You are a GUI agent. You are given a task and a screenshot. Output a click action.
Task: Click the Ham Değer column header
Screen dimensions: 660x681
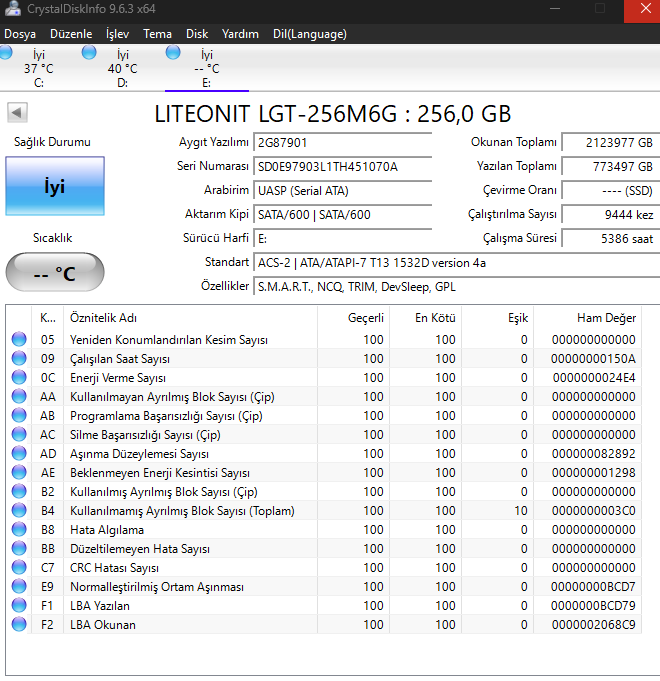coord(587,318)
